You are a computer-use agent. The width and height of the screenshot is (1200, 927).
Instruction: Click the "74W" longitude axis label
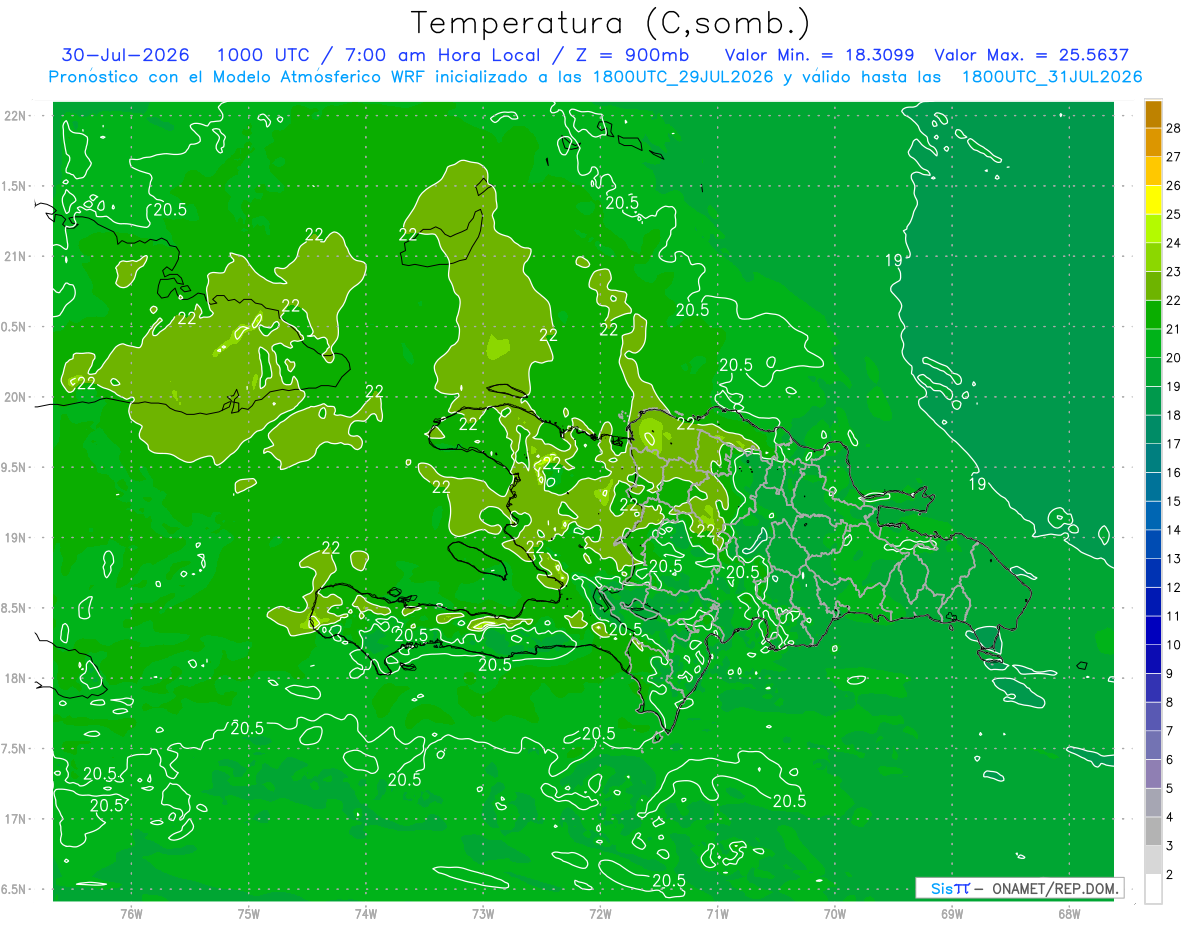[x=366, y=913]
